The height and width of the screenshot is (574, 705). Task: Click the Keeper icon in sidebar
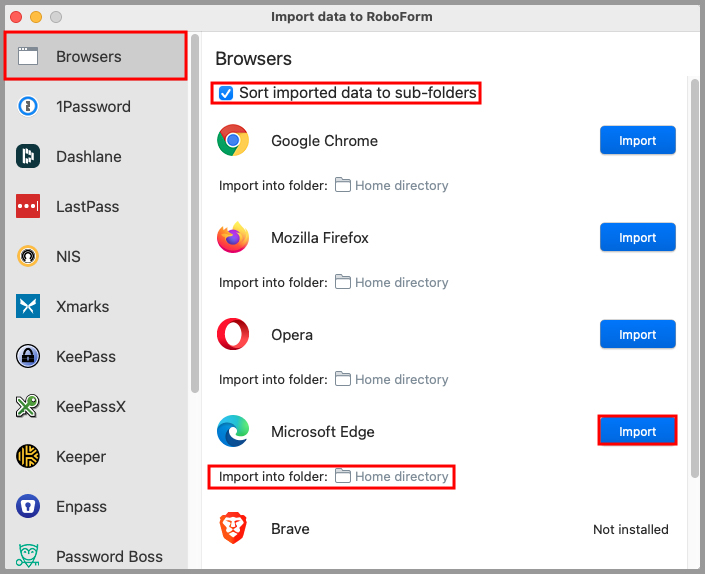click(28, 457)
